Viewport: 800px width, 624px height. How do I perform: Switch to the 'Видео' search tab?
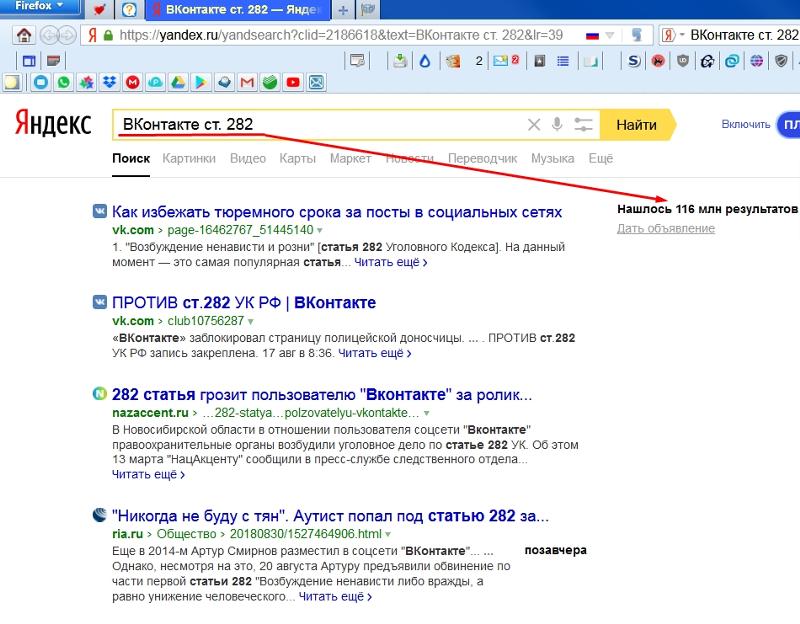click(x=247, y=158)
